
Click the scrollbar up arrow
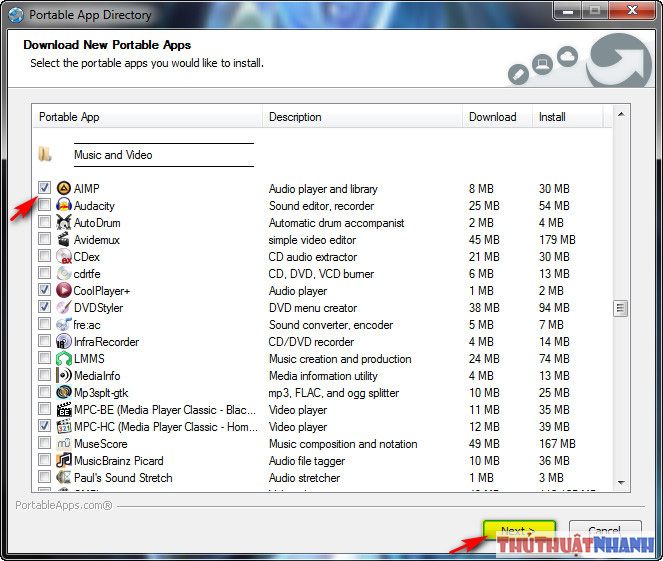[621, 114]
